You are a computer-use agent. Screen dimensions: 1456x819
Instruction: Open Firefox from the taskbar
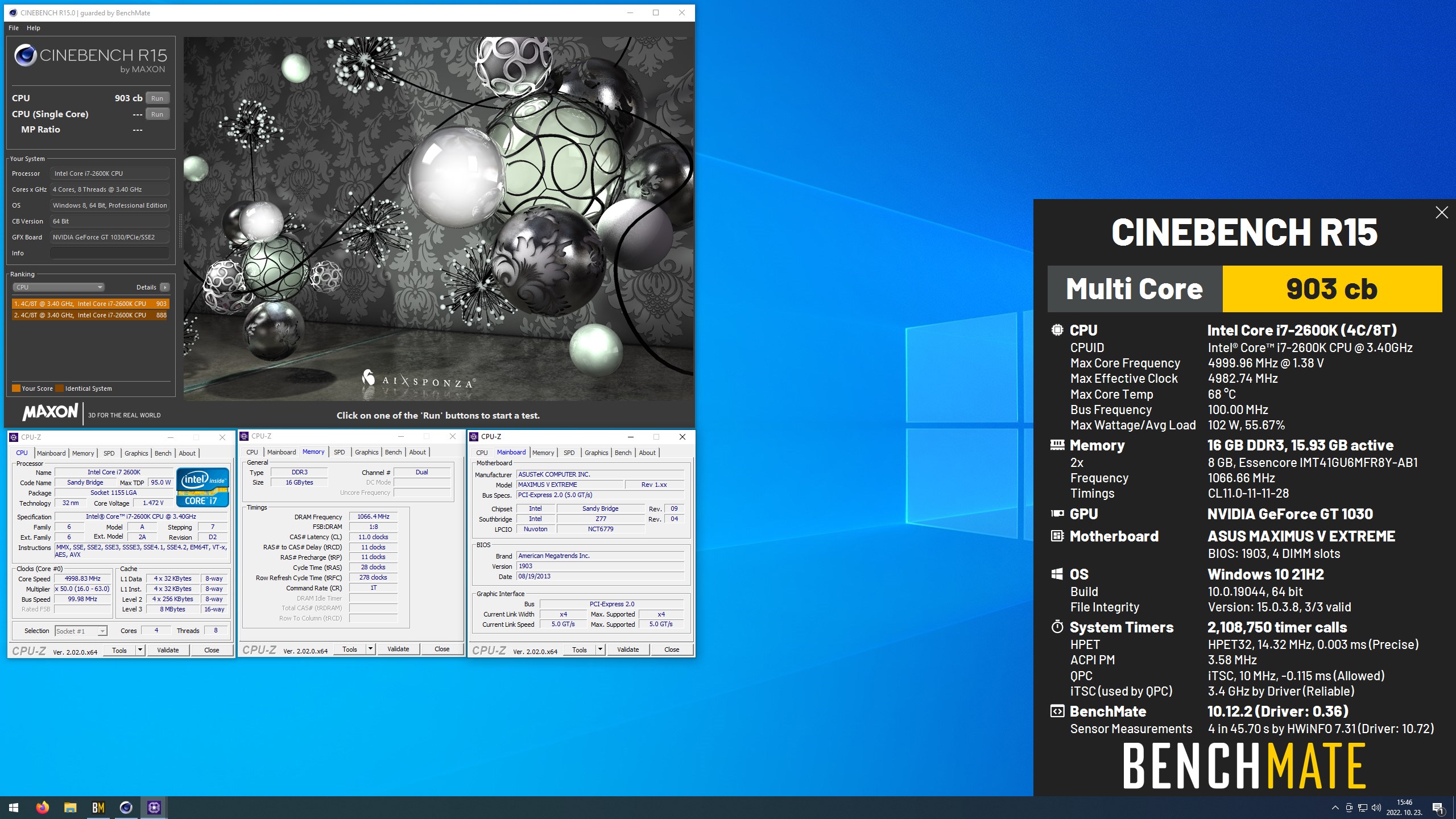click(42, 808)
